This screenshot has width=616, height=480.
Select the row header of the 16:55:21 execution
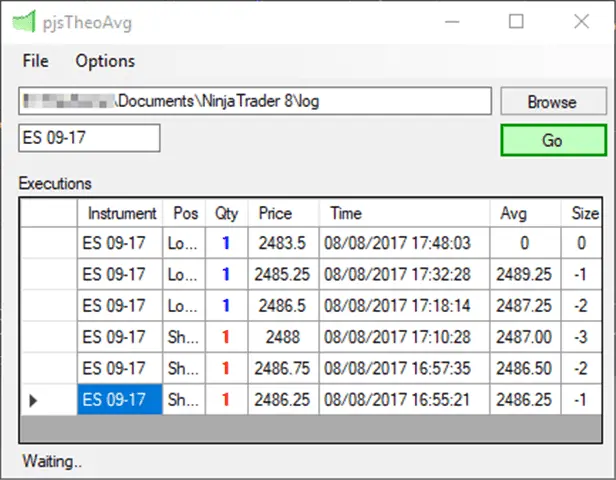49,400
